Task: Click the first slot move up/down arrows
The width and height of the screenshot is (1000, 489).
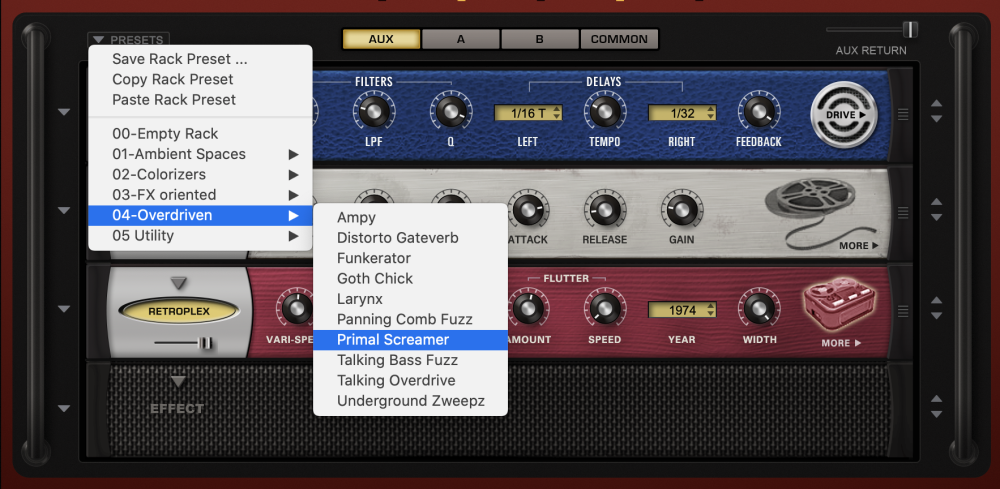Action: (x=936, y=111)
